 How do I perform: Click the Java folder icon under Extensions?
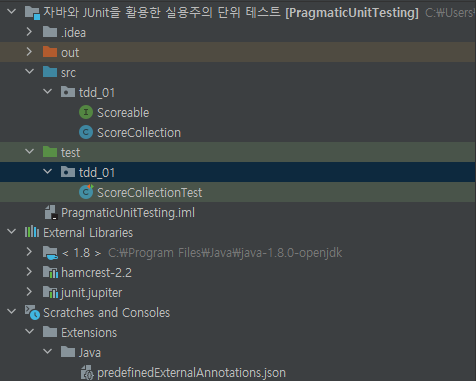click(x=68, y=352)
